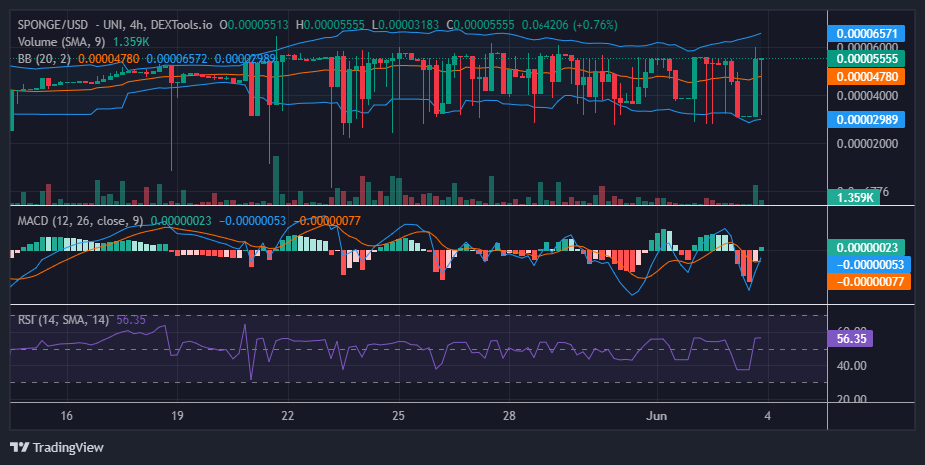
Task: Click the blue 0.00006571 price label
Action: [867, 34]
